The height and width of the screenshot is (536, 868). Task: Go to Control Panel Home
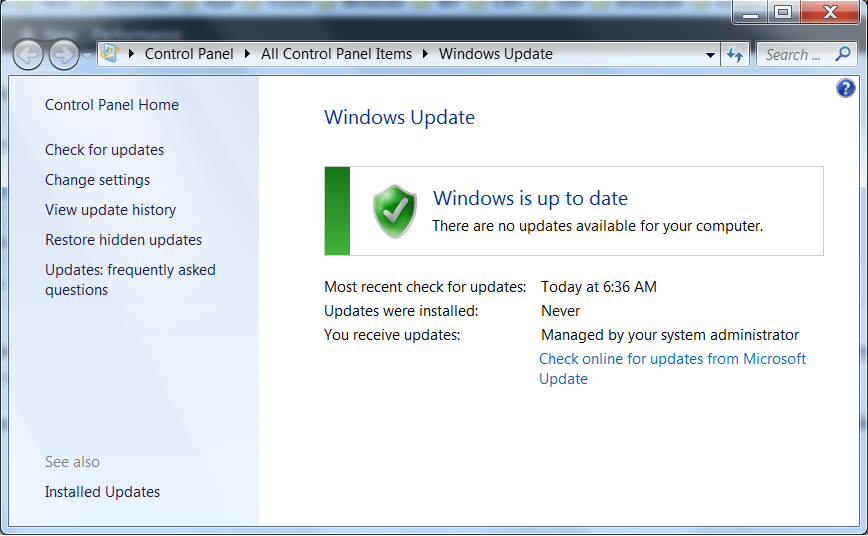point(112,105)
